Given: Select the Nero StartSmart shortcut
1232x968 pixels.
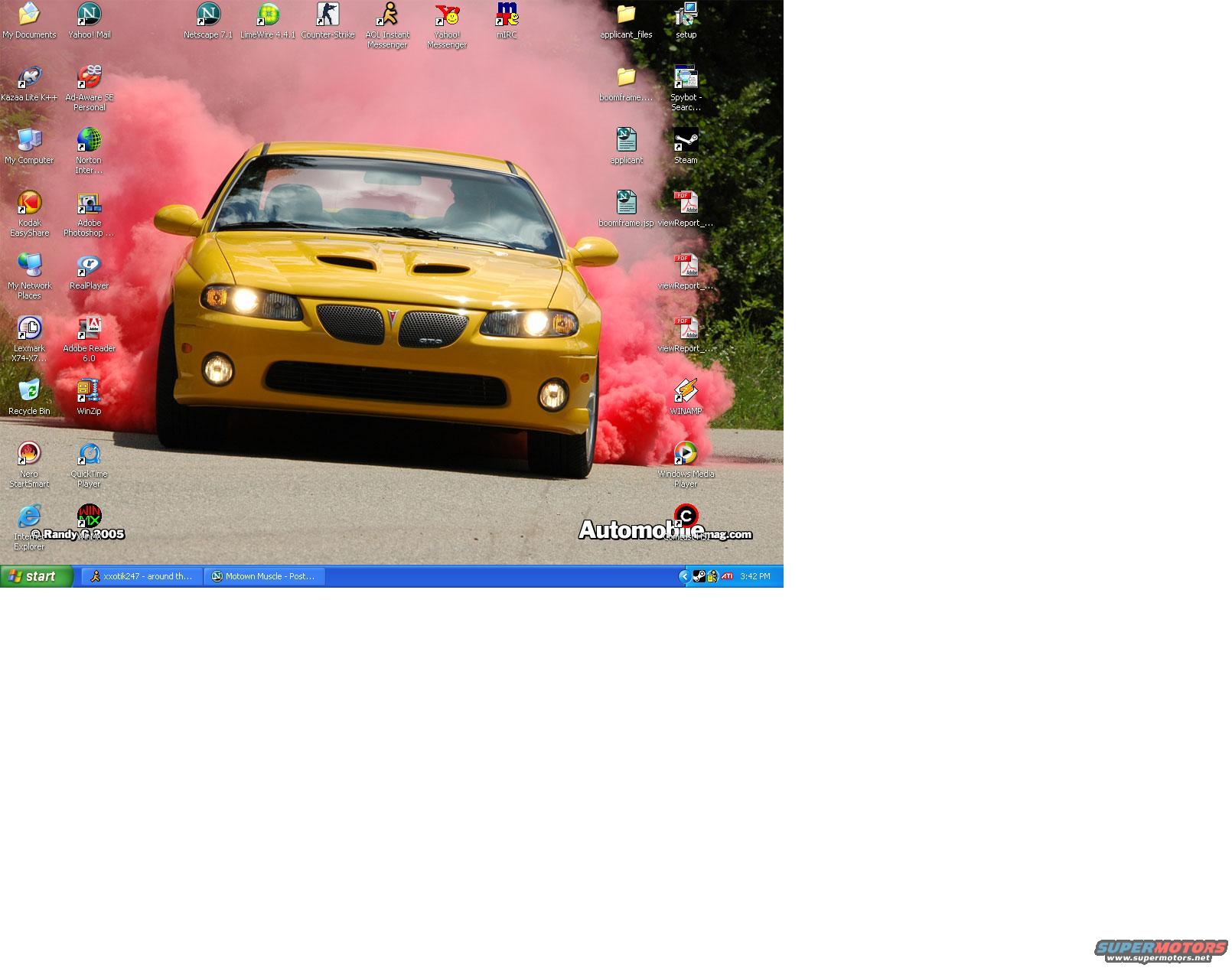Looking at the screenshot, I should click(29, 464).
